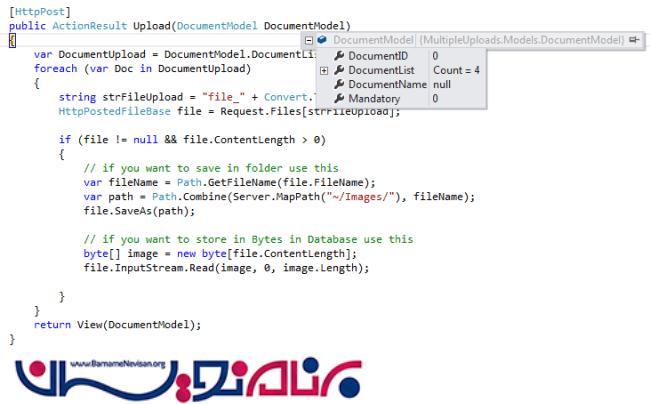
Task: Click file.ContentLength in the if condition
Action: (x=239, y=140)
